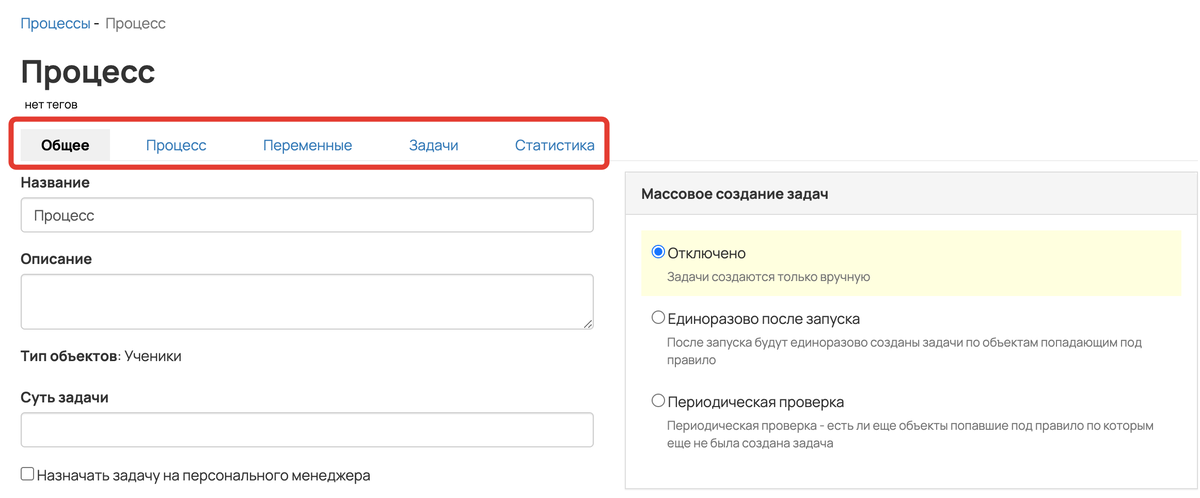Click the Суть задачи input field
The image size is (1200, 498).
click(x=307, y=430)
